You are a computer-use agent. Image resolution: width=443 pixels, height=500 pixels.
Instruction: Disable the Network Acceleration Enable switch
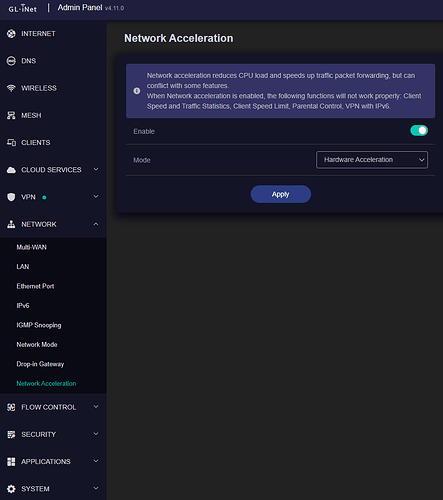coord(419,131)
